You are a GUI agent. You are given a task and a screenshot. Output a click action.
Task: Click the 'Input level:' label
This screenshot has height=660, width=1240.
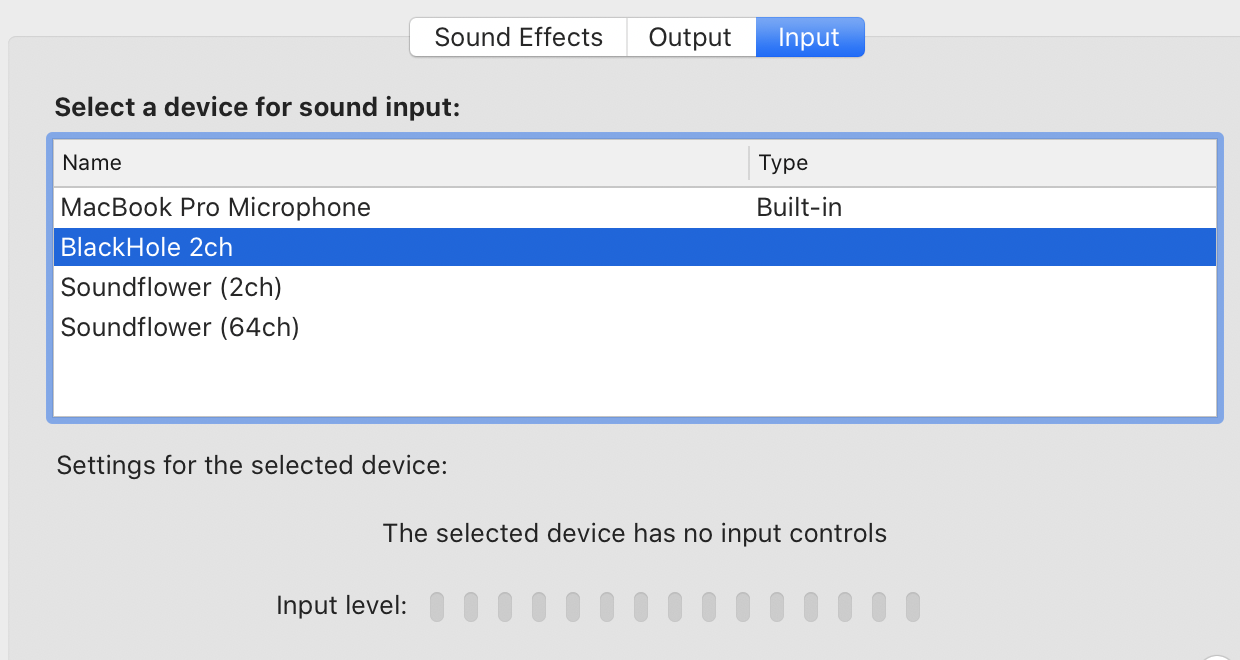point(341,605)
